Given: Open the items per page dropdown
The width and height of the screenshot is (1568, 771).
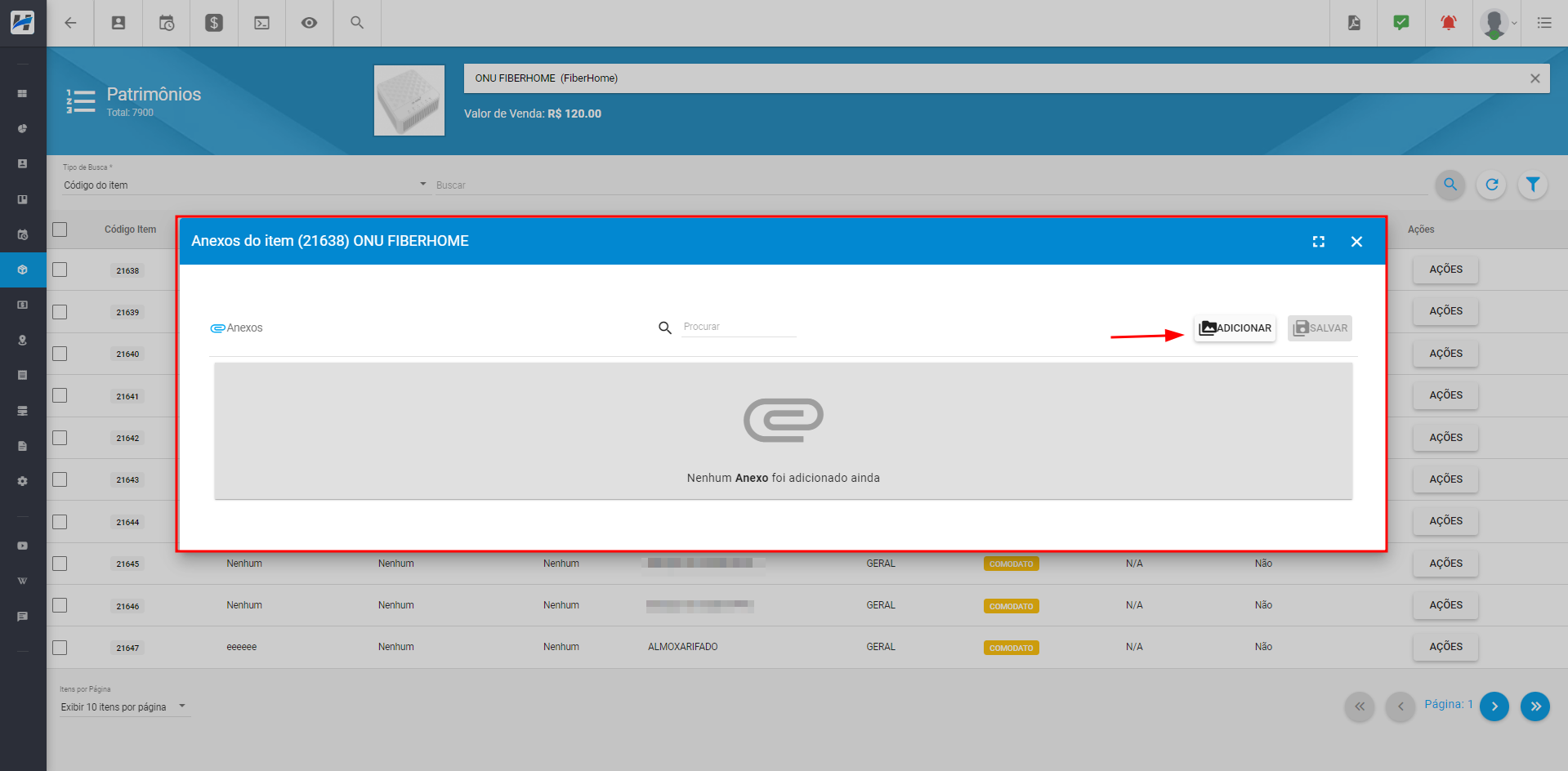Looking at the screenshot, I should click(124, 707).
